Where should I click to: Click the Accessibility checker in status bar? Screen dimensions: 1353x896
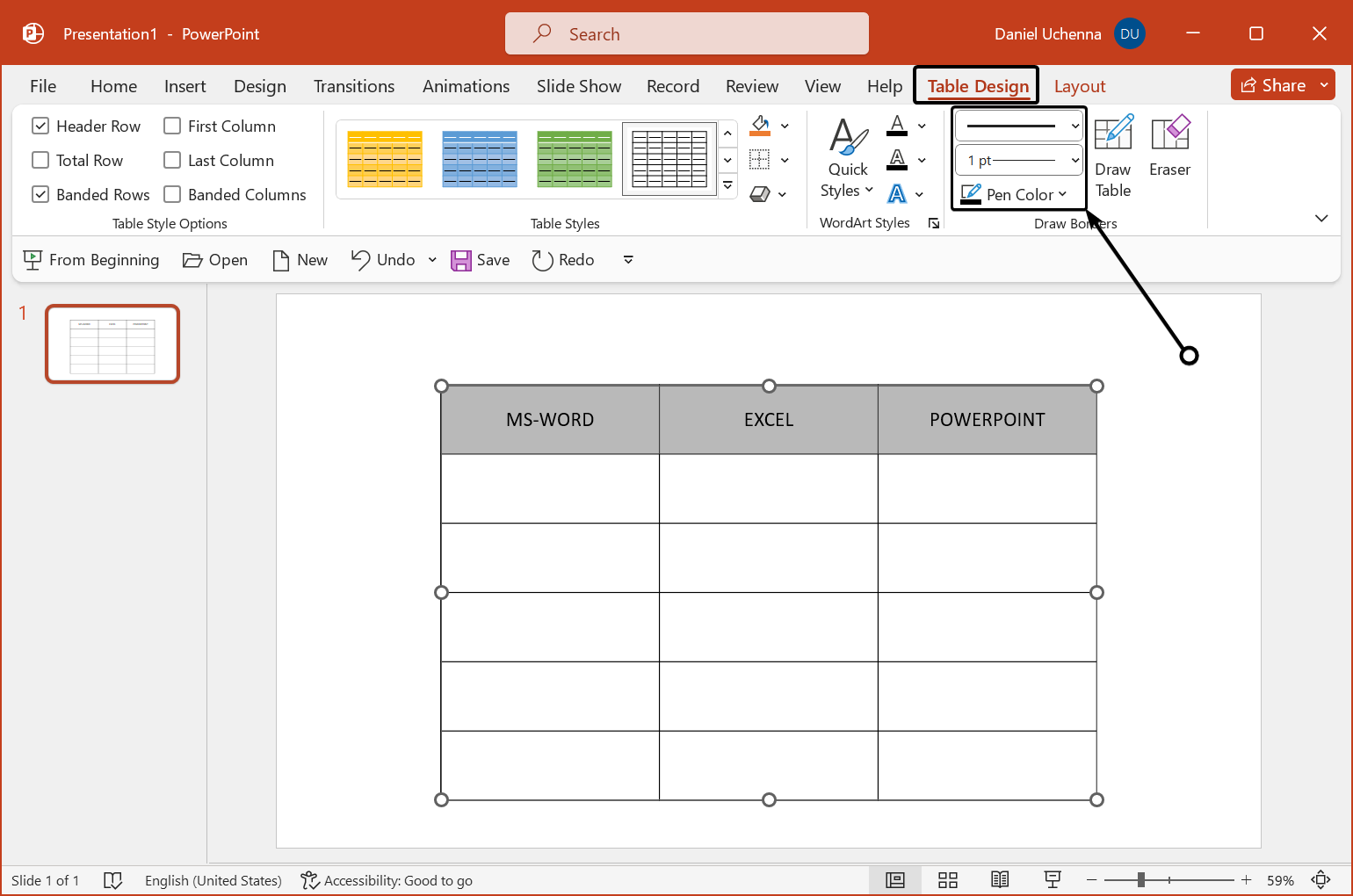pyautogui.click(x=387, y=879)
